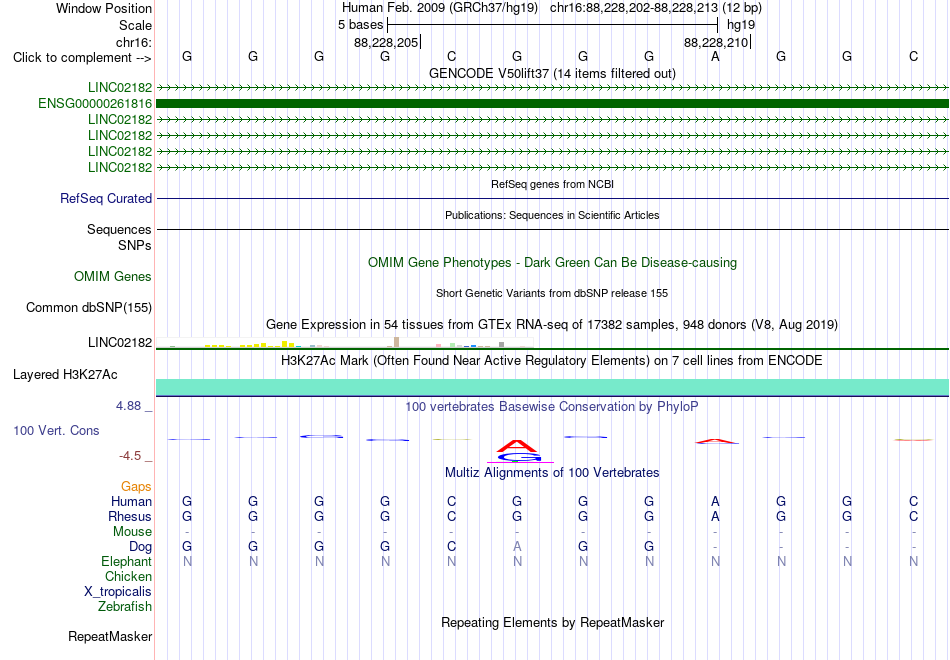Select the LINC02182 label beside GTEx bar chart
Viewport: 950px width, 660px height.
(x=120, y=343)
